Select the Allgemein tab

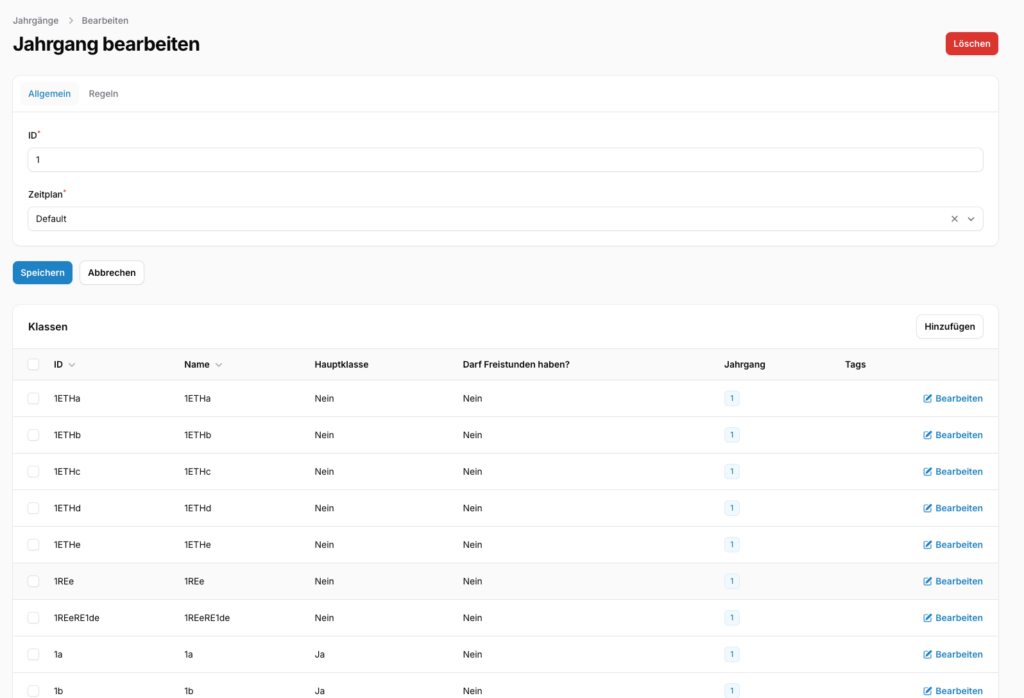pyautogui.click(x=49, y=93)
